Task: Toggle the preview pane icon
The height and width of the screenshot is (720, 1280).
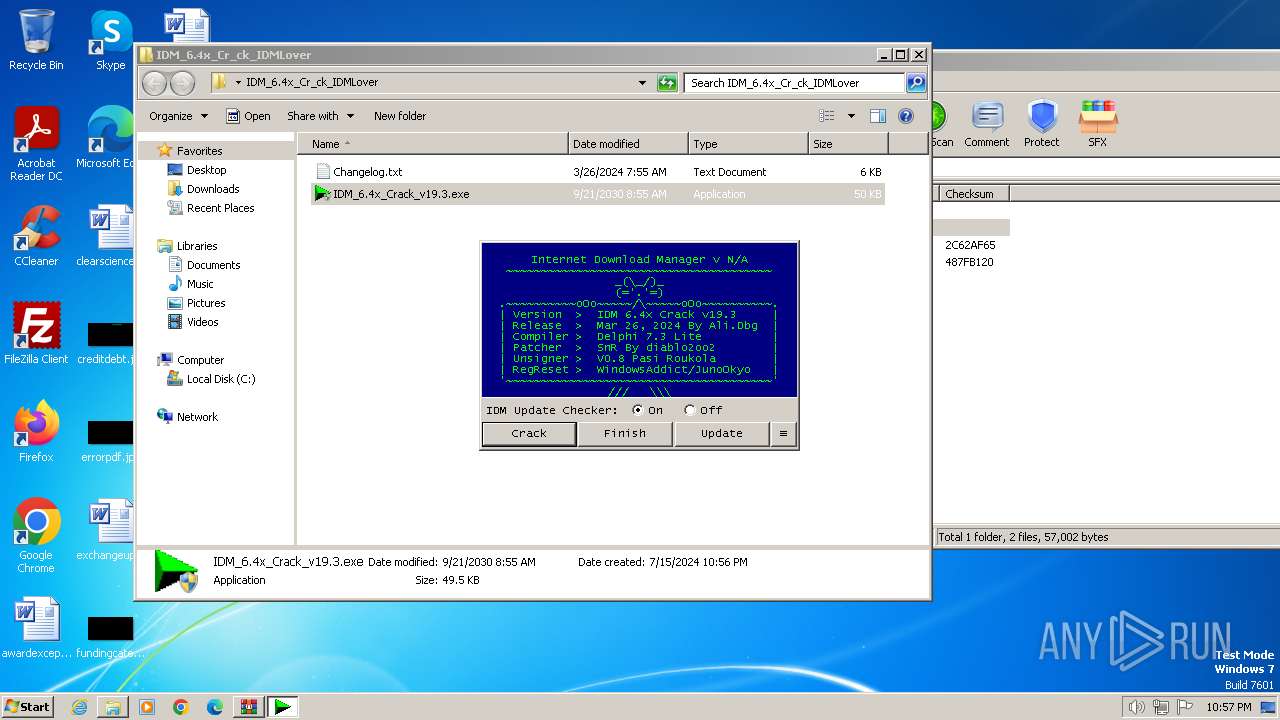Action: coord(877,116)
